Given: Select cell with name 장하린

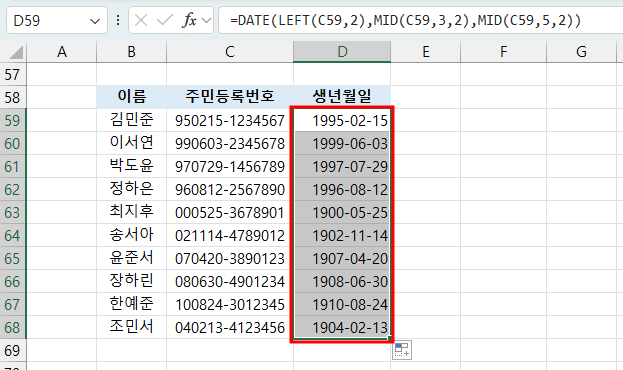Looking at the screenshot, I should coord(132,281).
